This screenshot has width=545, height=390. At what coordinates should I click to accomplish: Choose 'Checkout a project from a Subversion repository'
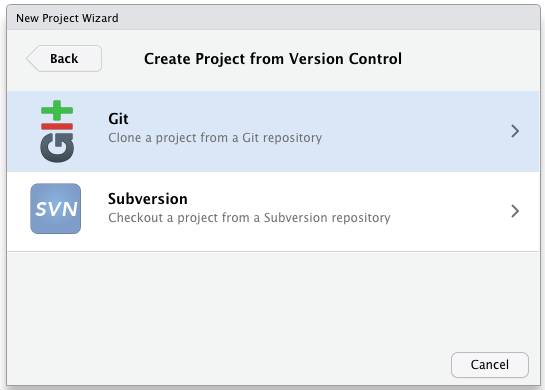[x=249, y=218]
